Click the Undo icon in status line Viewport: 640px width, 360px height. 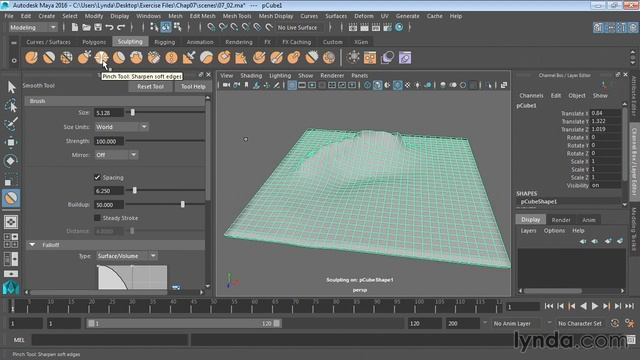tap(109, 27)
